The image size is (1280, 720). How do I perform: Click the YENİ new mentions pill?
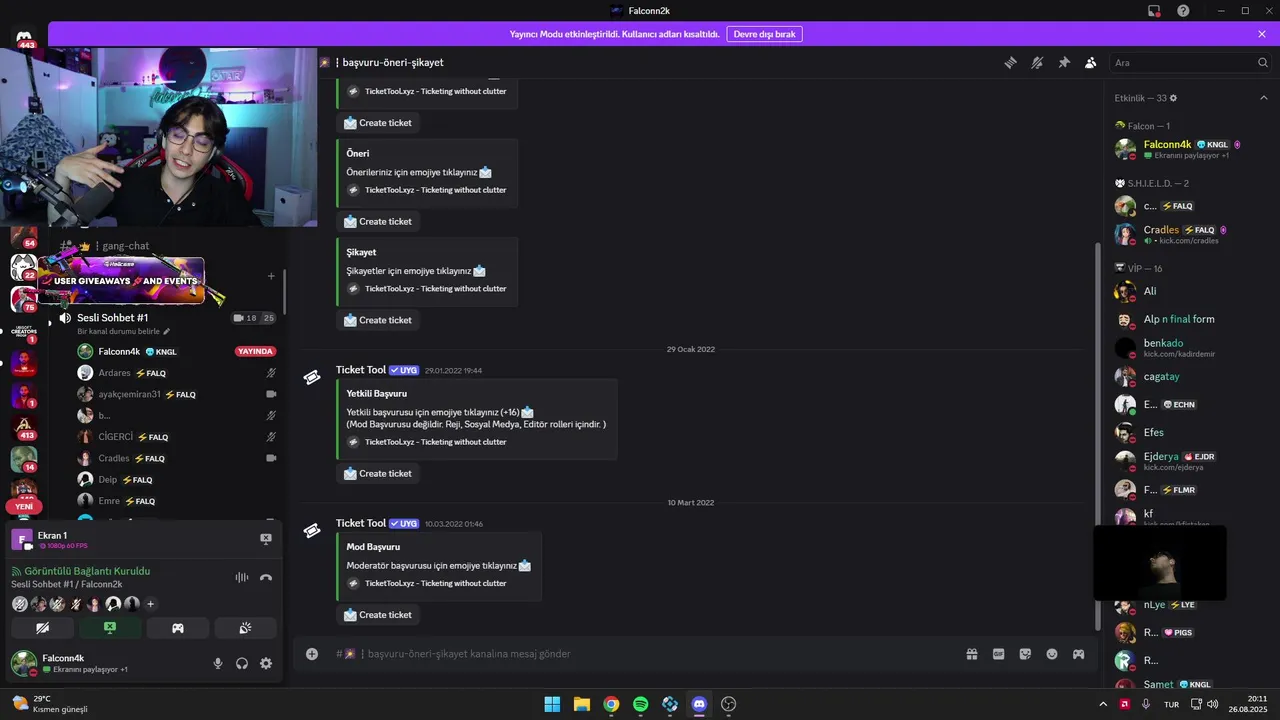click(x=24, y=507)
